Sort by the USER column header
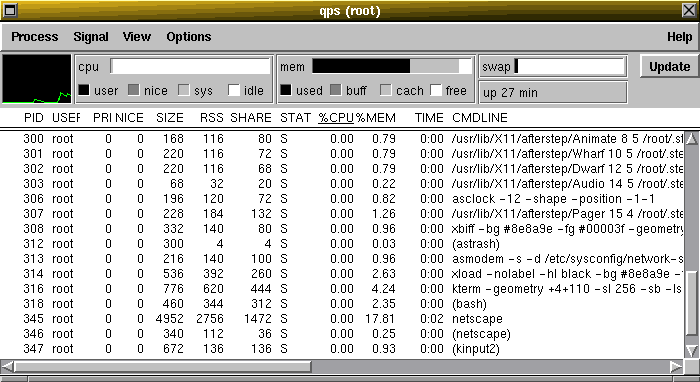This screenshot has height=382, width=700. (66, 118)
